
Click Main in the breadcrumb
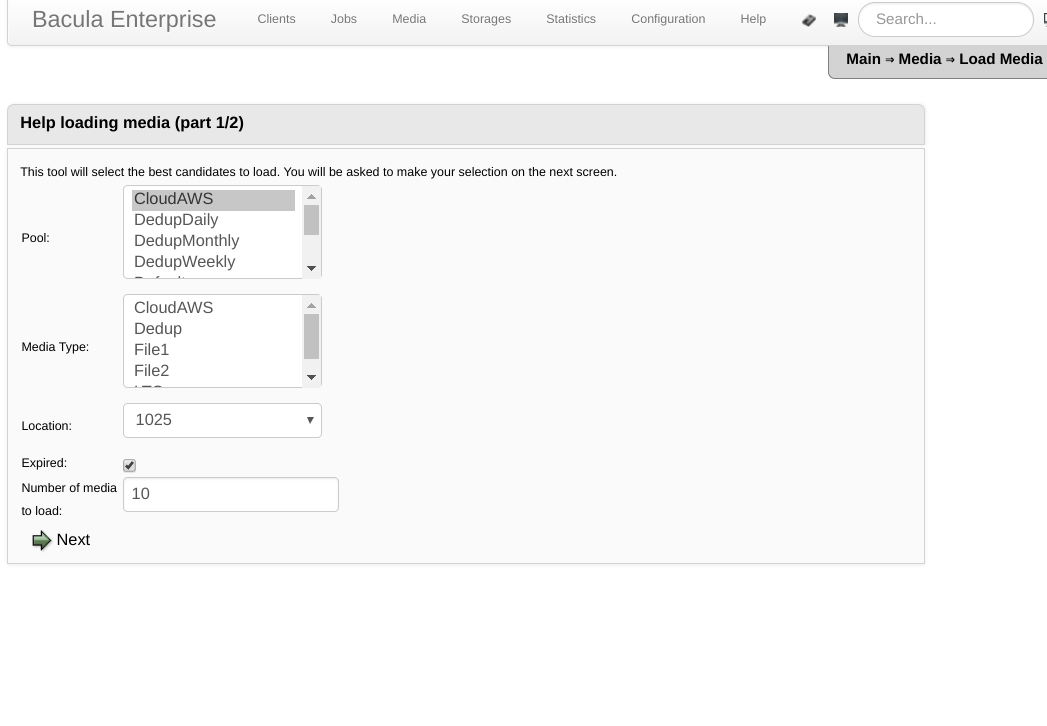(863, 59)
